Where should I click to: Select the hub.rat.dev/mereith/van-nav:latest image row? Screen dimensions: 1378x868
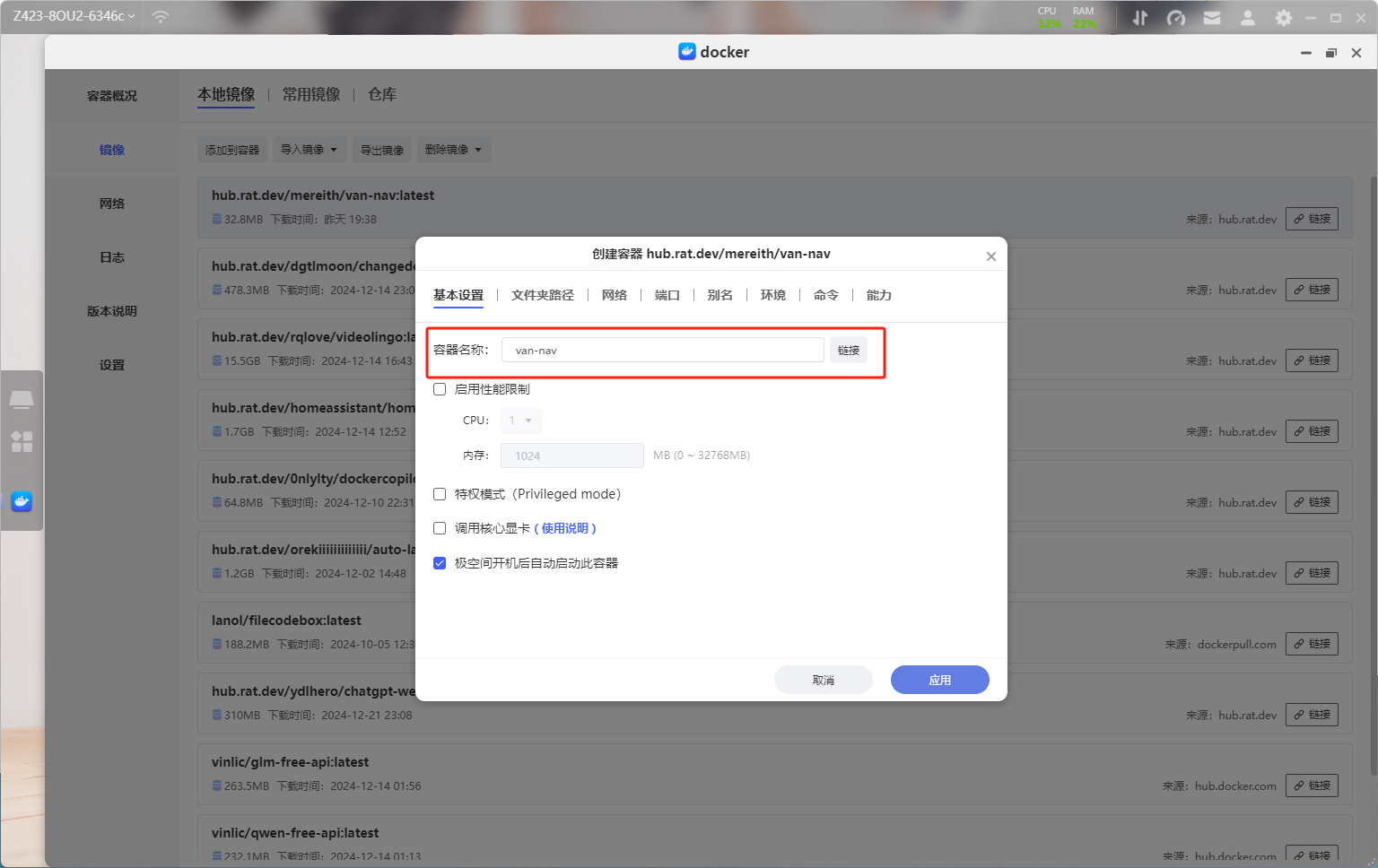tap(774, 207)
